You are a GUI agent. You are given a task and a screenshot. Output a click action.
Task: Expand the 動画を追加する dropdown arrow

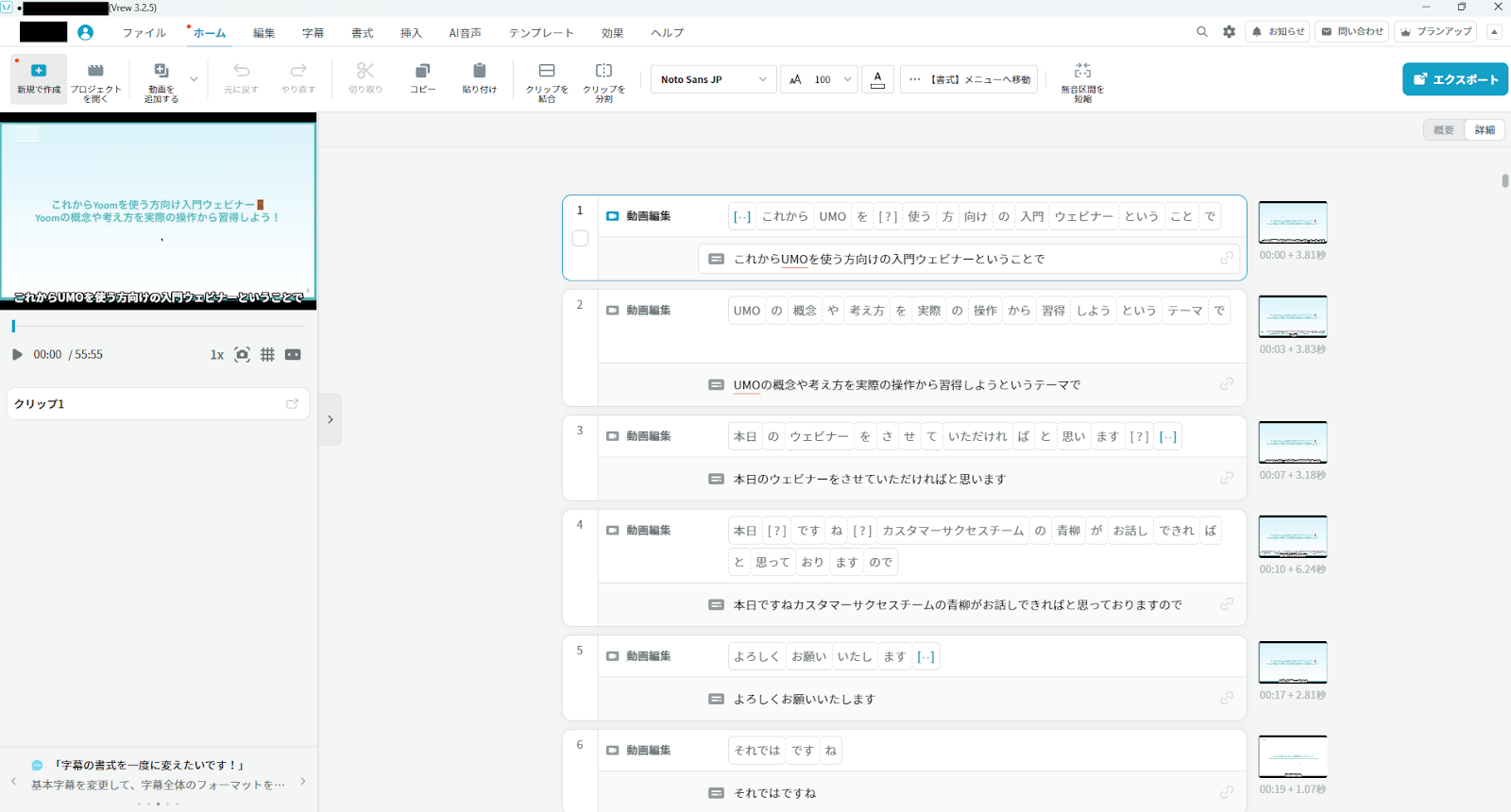(194, 79)
